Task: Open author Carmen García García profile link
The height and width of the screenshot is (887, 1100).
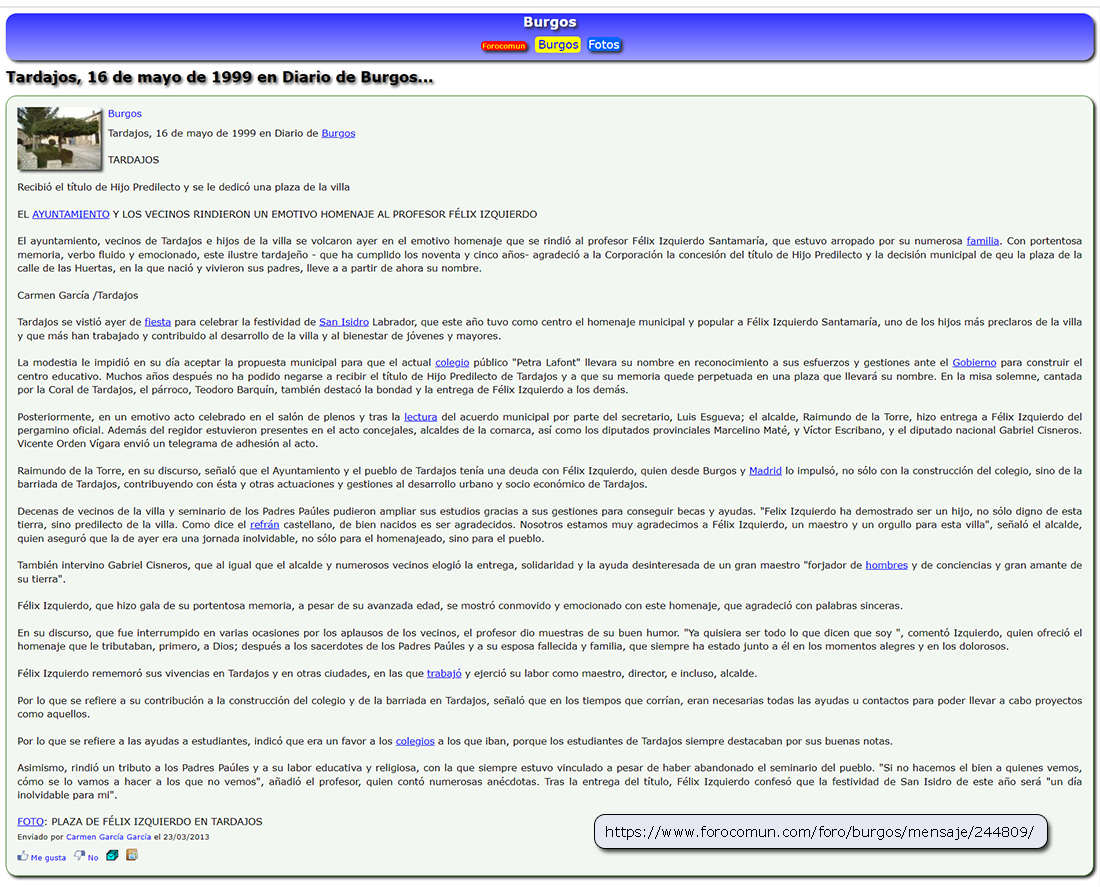Action: (108, 837)
